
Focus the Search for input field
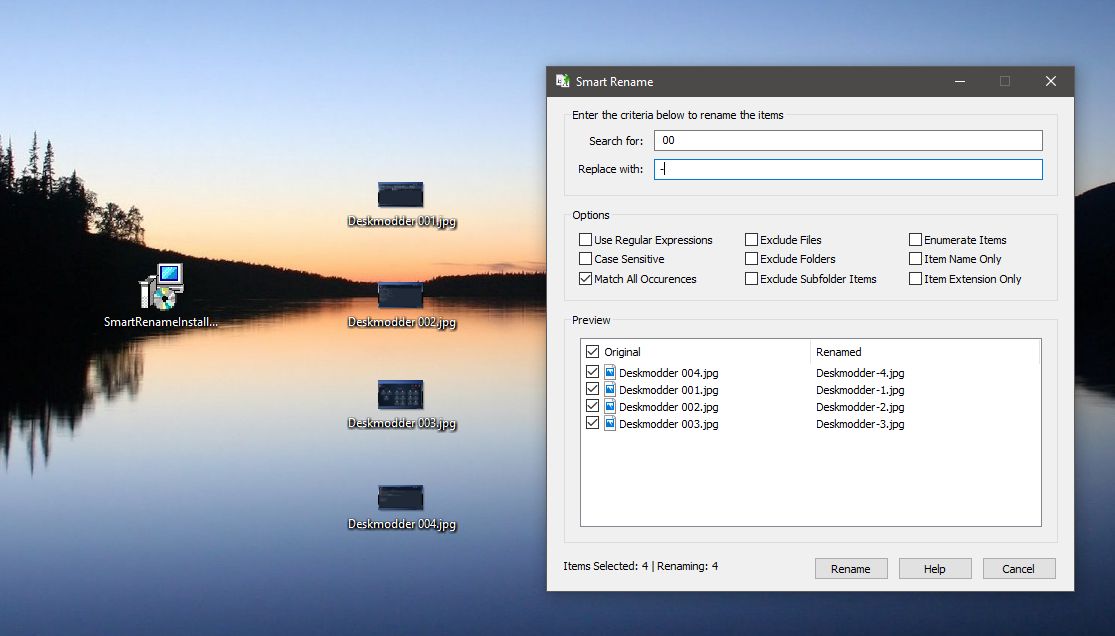point(848,140)
